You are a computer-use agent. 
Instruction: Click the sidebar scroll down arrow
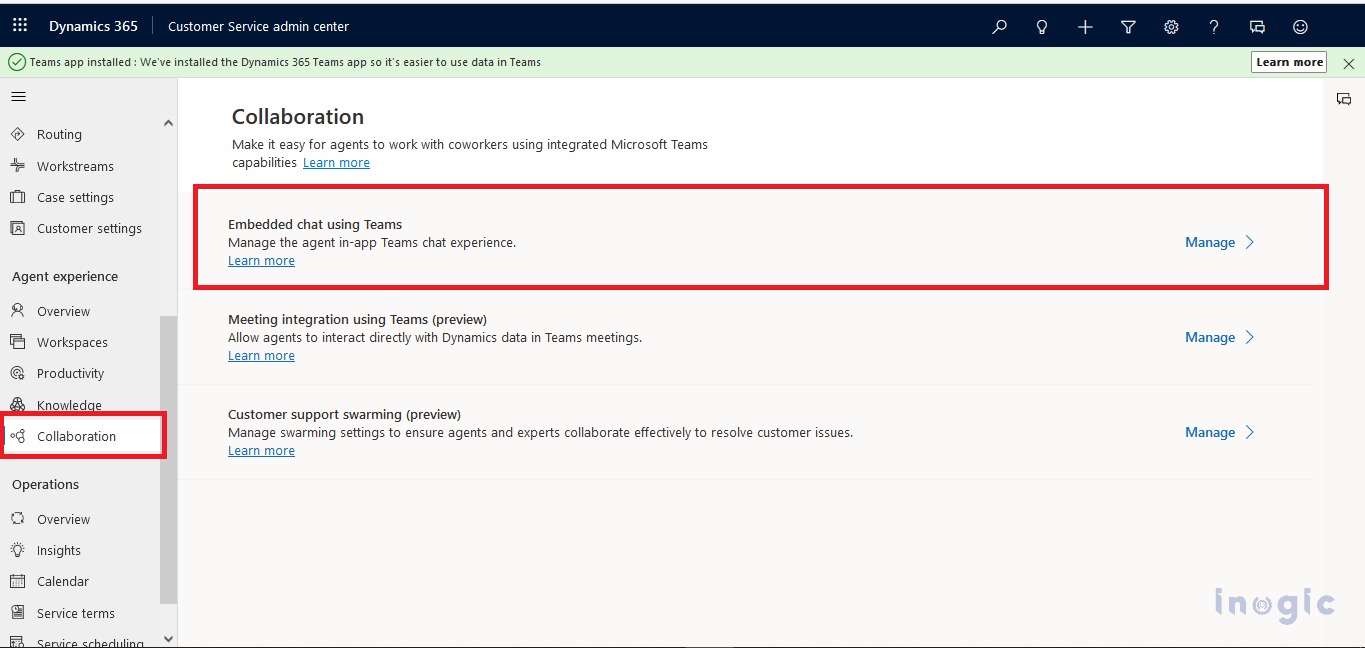168,638
